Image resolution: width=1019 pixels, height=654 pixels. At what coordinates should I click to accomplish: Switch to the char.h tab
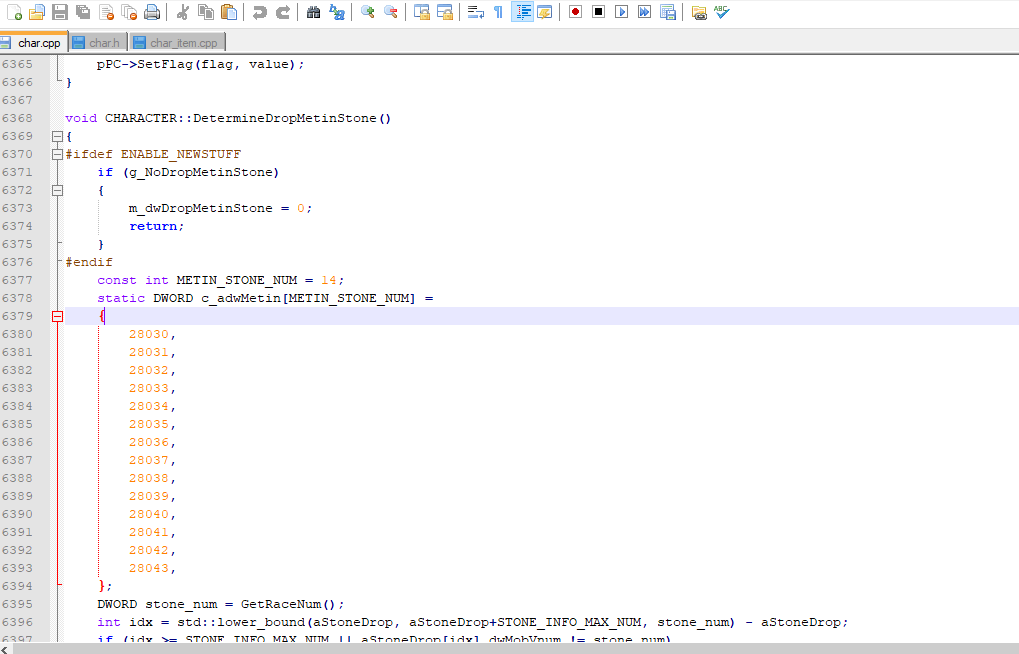98,43
